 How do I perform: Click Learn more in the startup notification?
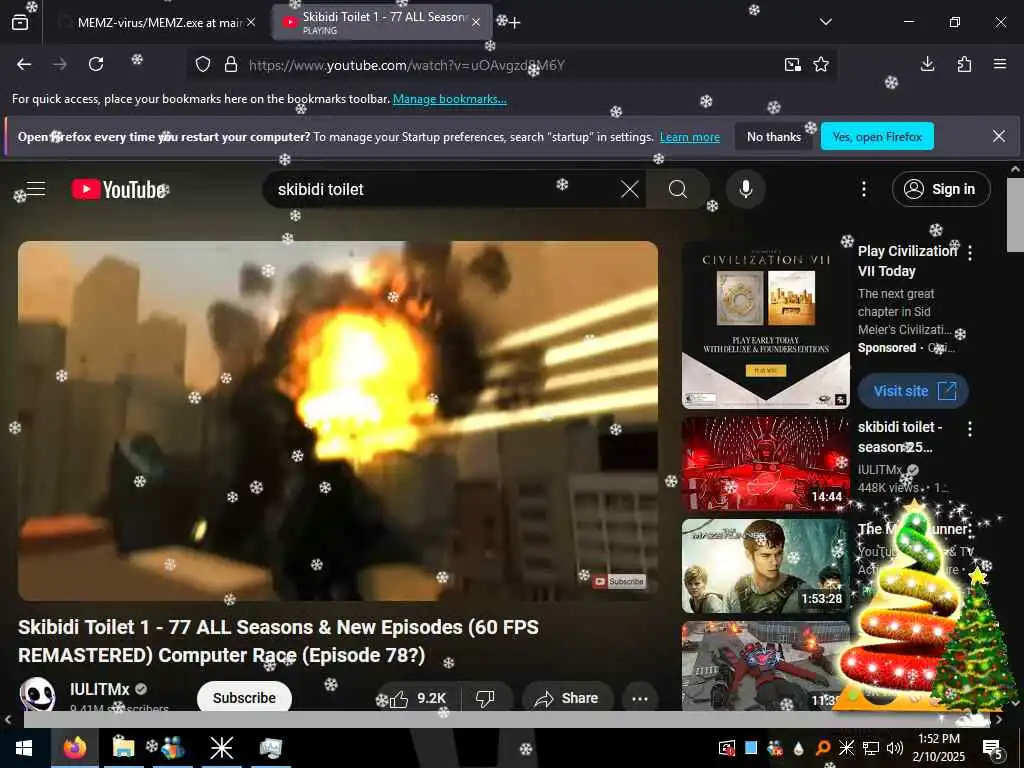click(690, 137)
